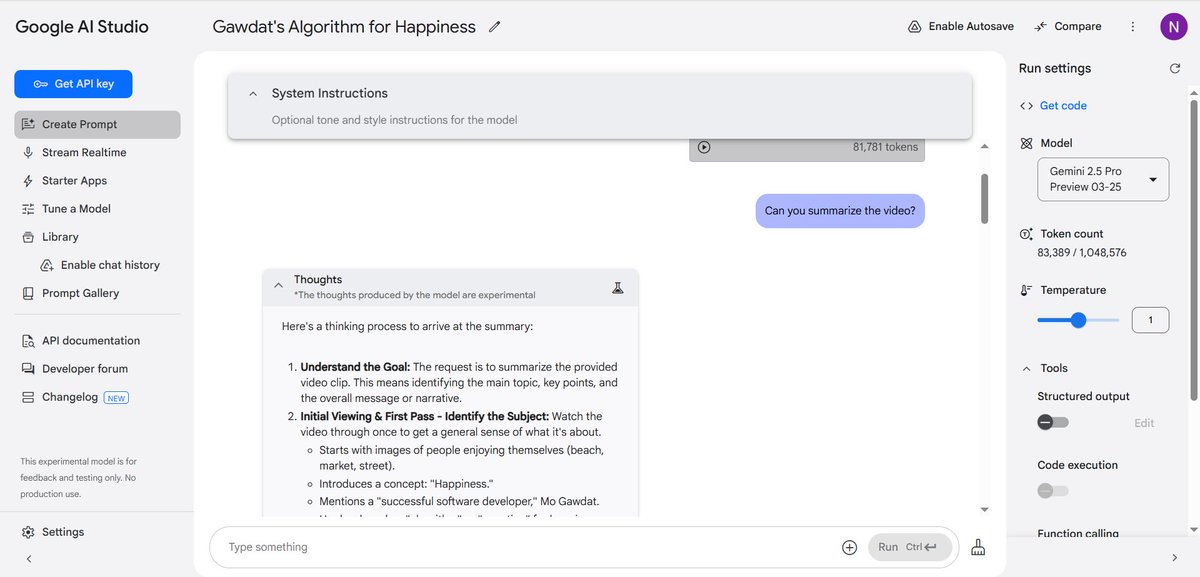Click the Google AI Studio logo
The width and height of the screenshot is (1200, 577).
(x=82, y=27)
